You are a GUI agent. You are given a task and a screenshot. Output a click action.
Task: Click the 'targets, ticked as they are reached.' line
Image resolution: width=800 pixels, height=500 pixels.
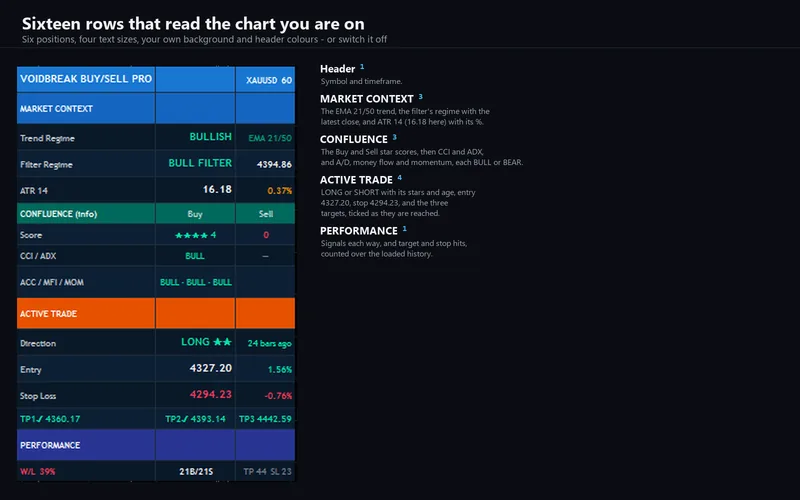[380, 214]
